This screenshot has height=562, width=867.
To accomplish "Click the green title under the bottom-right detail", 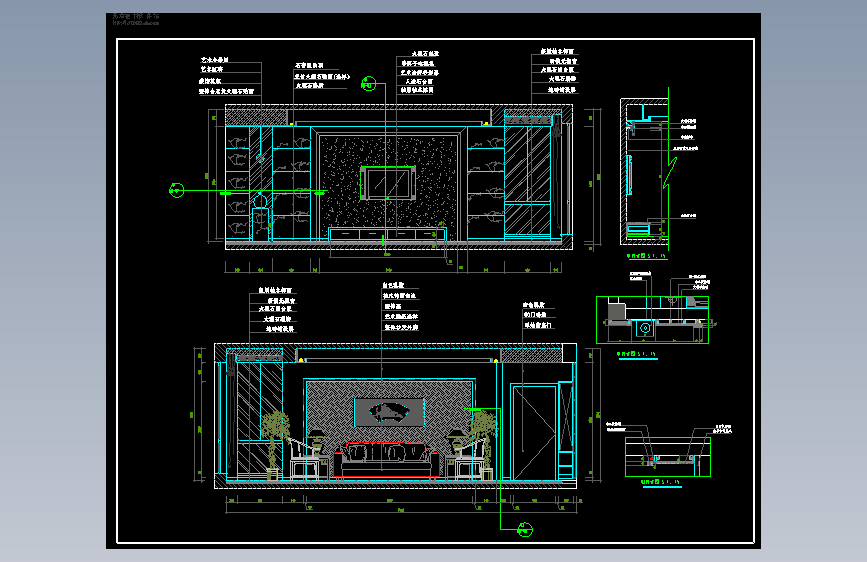I will (661, 482).
